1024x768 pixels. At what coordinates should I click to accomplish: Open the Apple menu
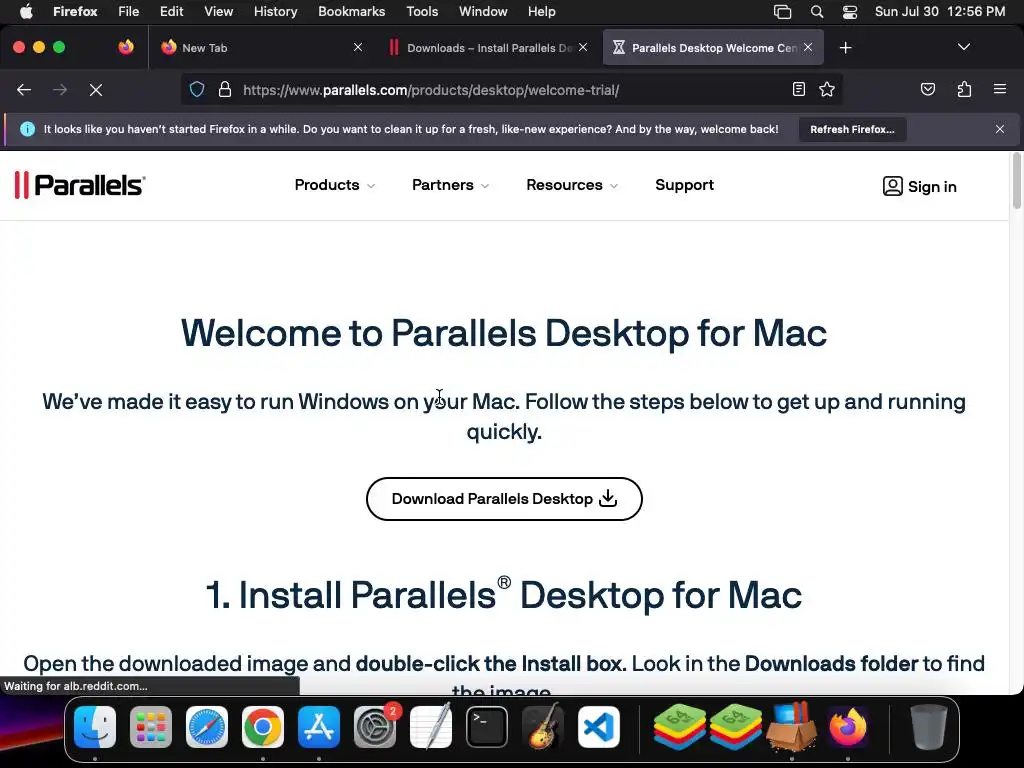pos(26,12)
